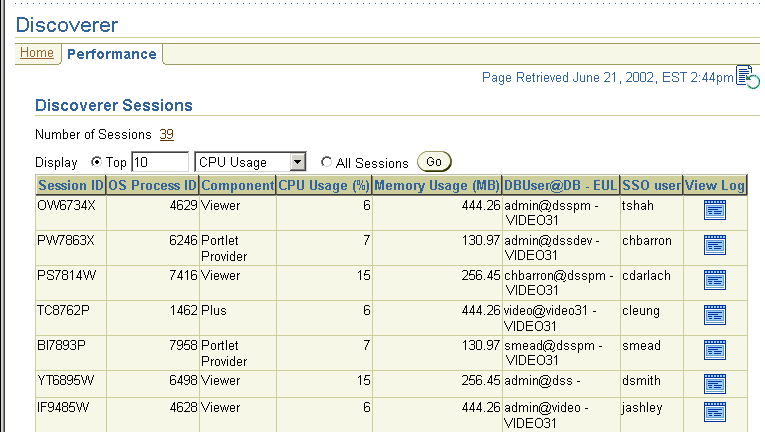This screenshot has height=432, width=765.
Task: Click OS process ID 6246
Action: pyautogui.click(x=183, y=241)
